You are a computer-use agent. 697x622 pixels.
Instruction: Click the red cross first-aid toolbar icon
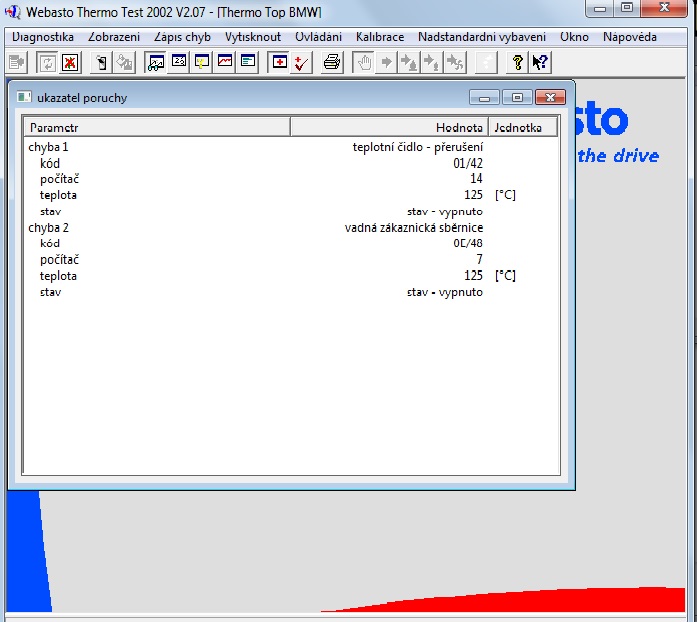[279, 62]
